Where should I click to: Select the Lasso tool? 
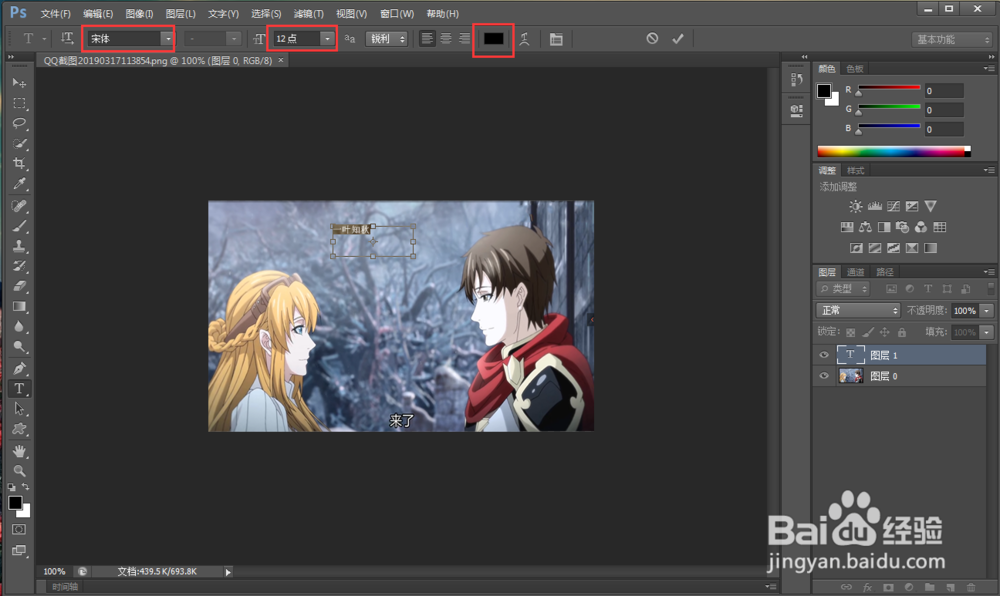19,123
